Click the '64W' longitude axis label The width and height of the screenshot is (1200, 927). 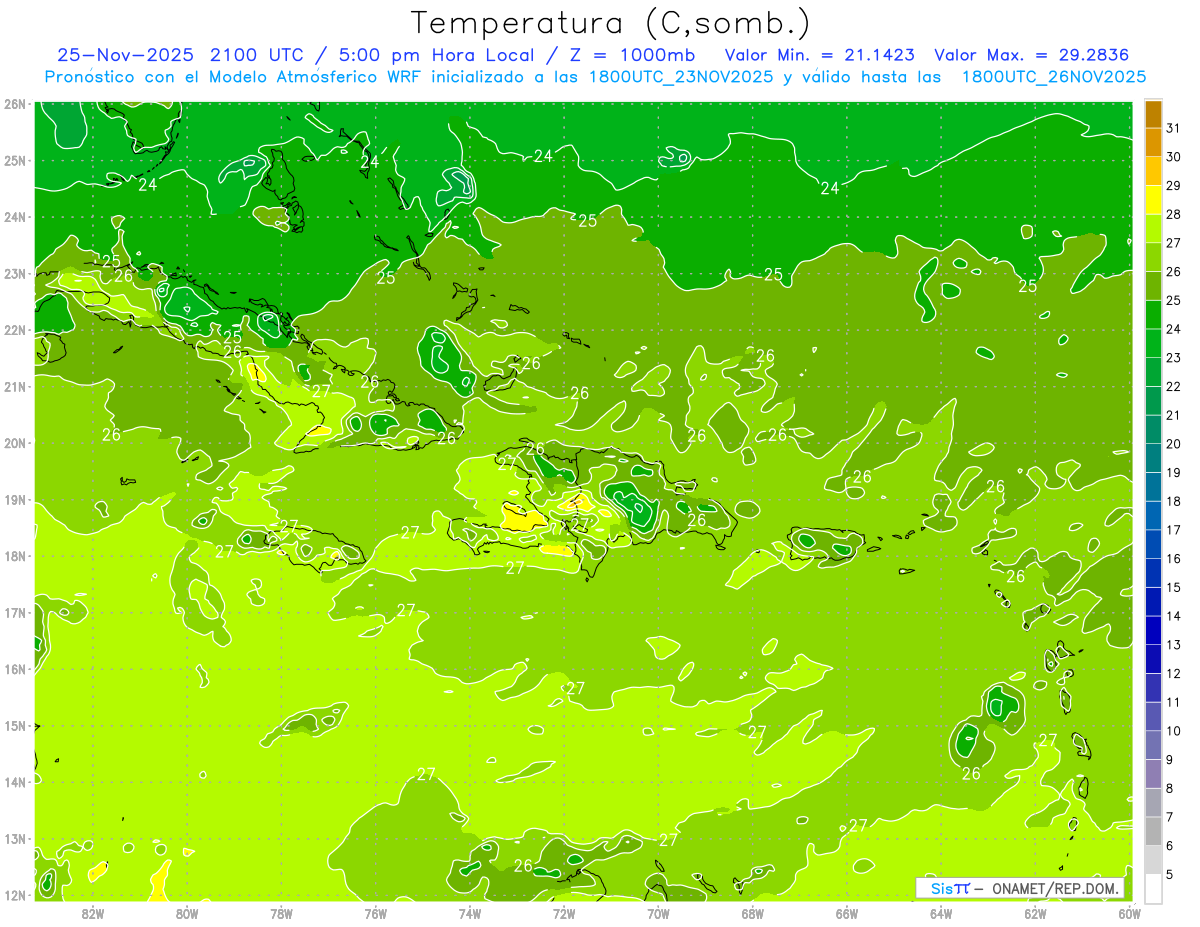[x=940, y=913]
